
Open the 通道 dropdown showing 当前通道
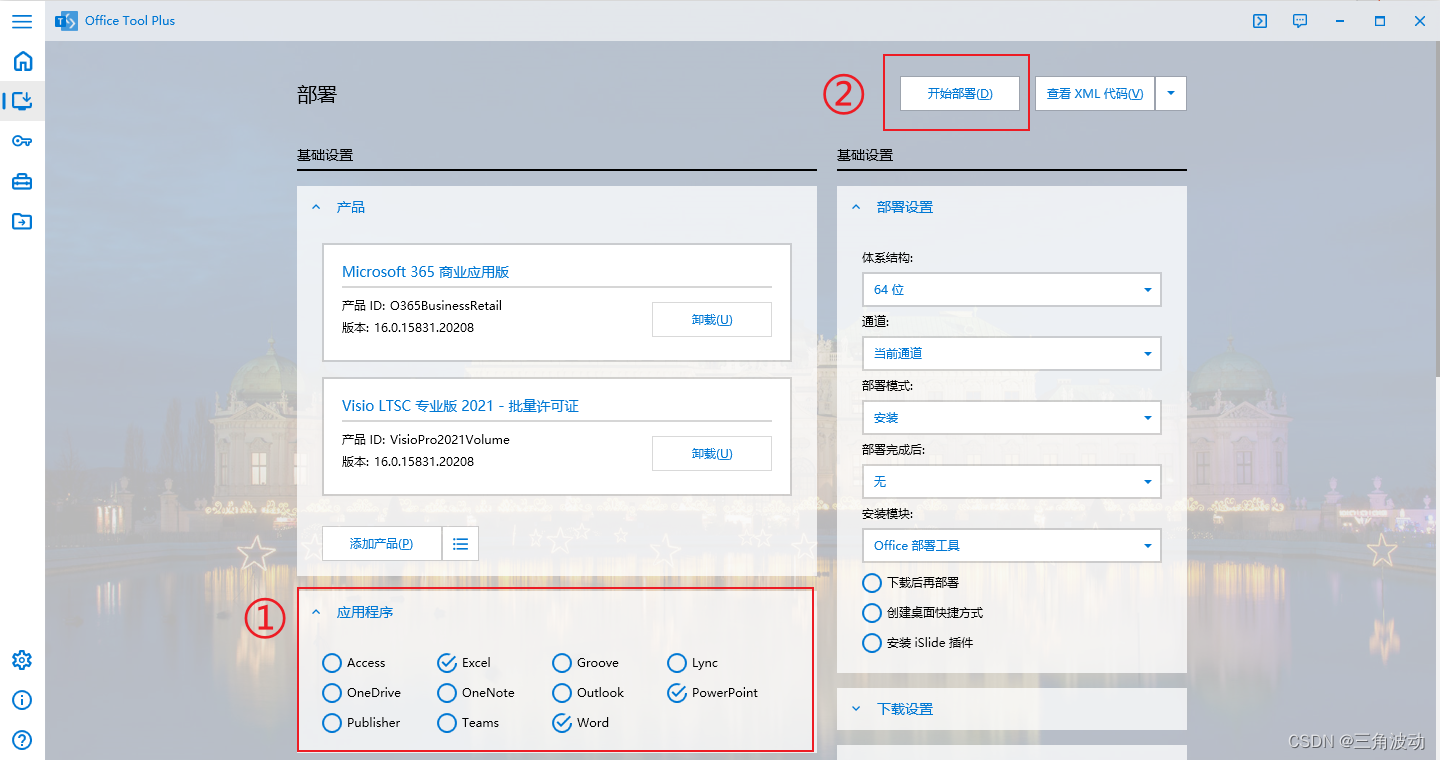point(1011,353)
